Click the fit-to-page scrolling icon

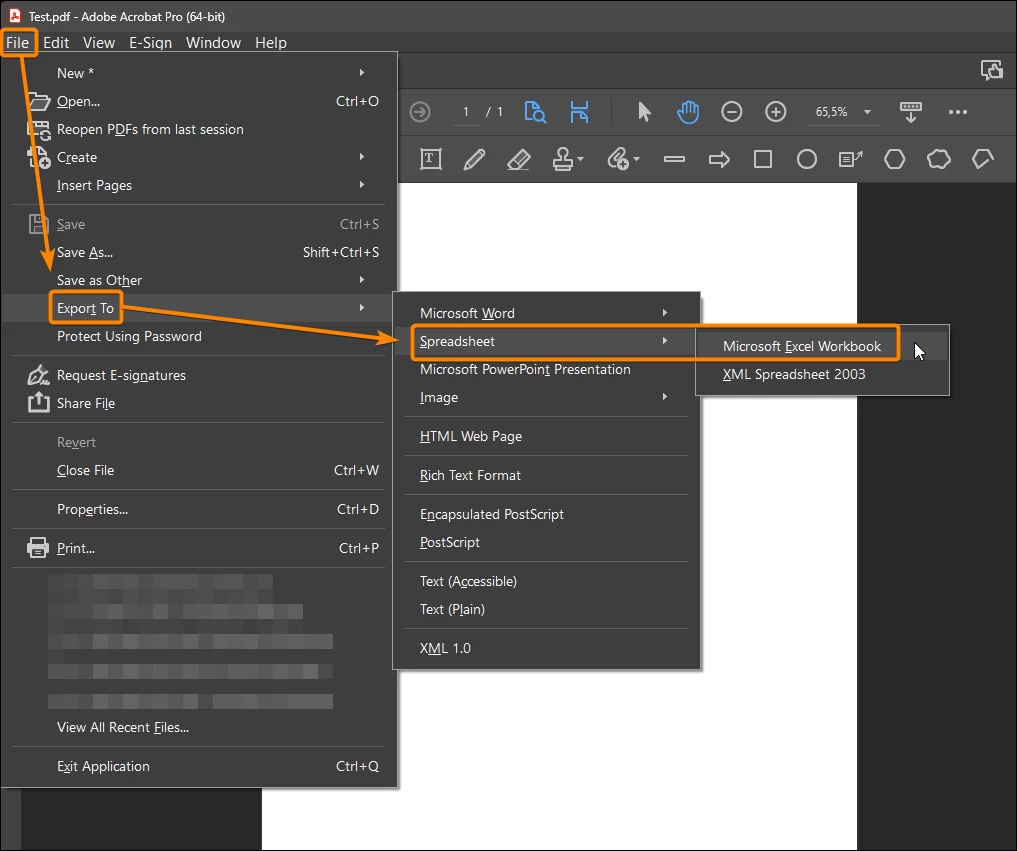point(579,112)
